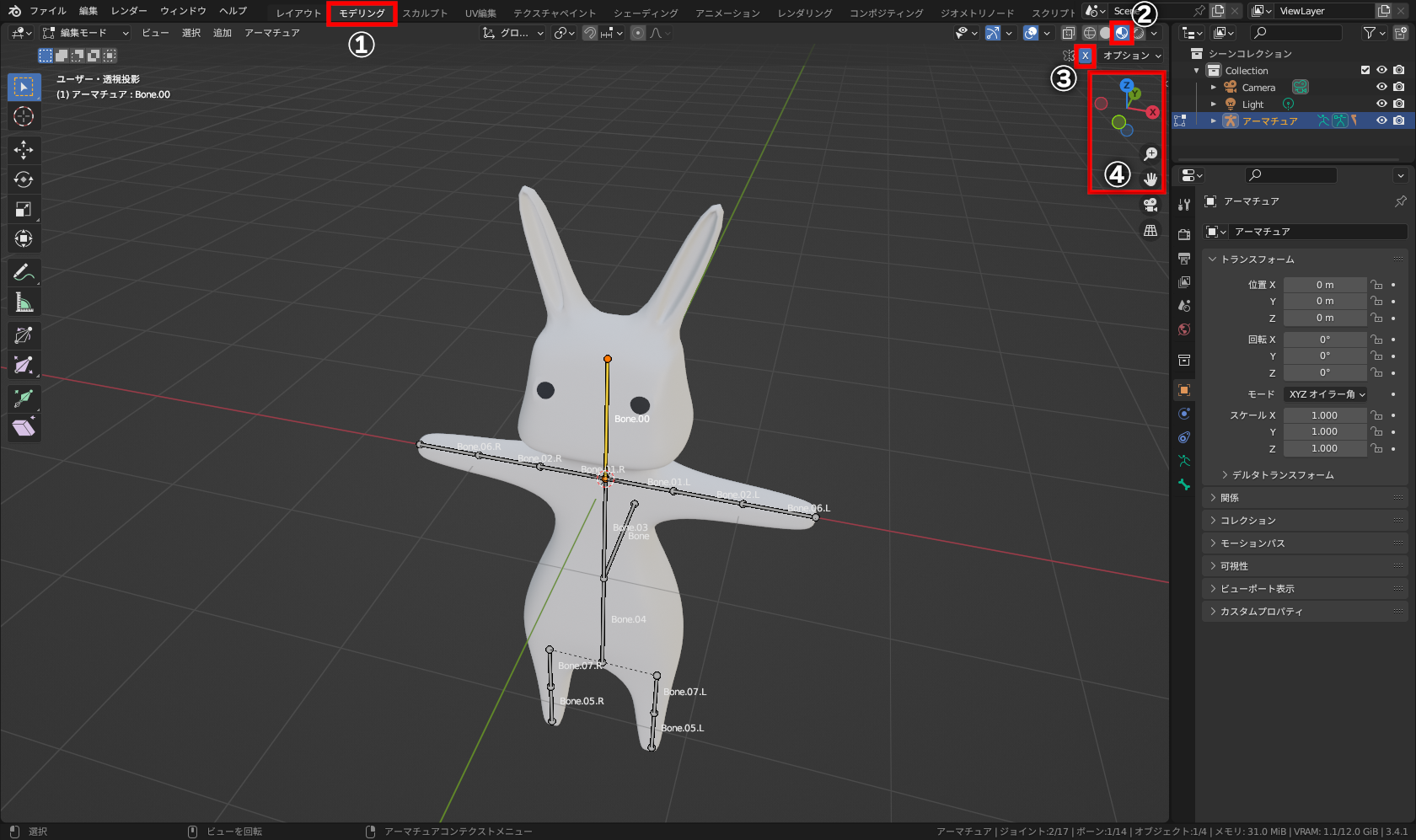Open the Render properties tab
Viewport: 1416px width, 840px height.
(x=1183, y=233)
